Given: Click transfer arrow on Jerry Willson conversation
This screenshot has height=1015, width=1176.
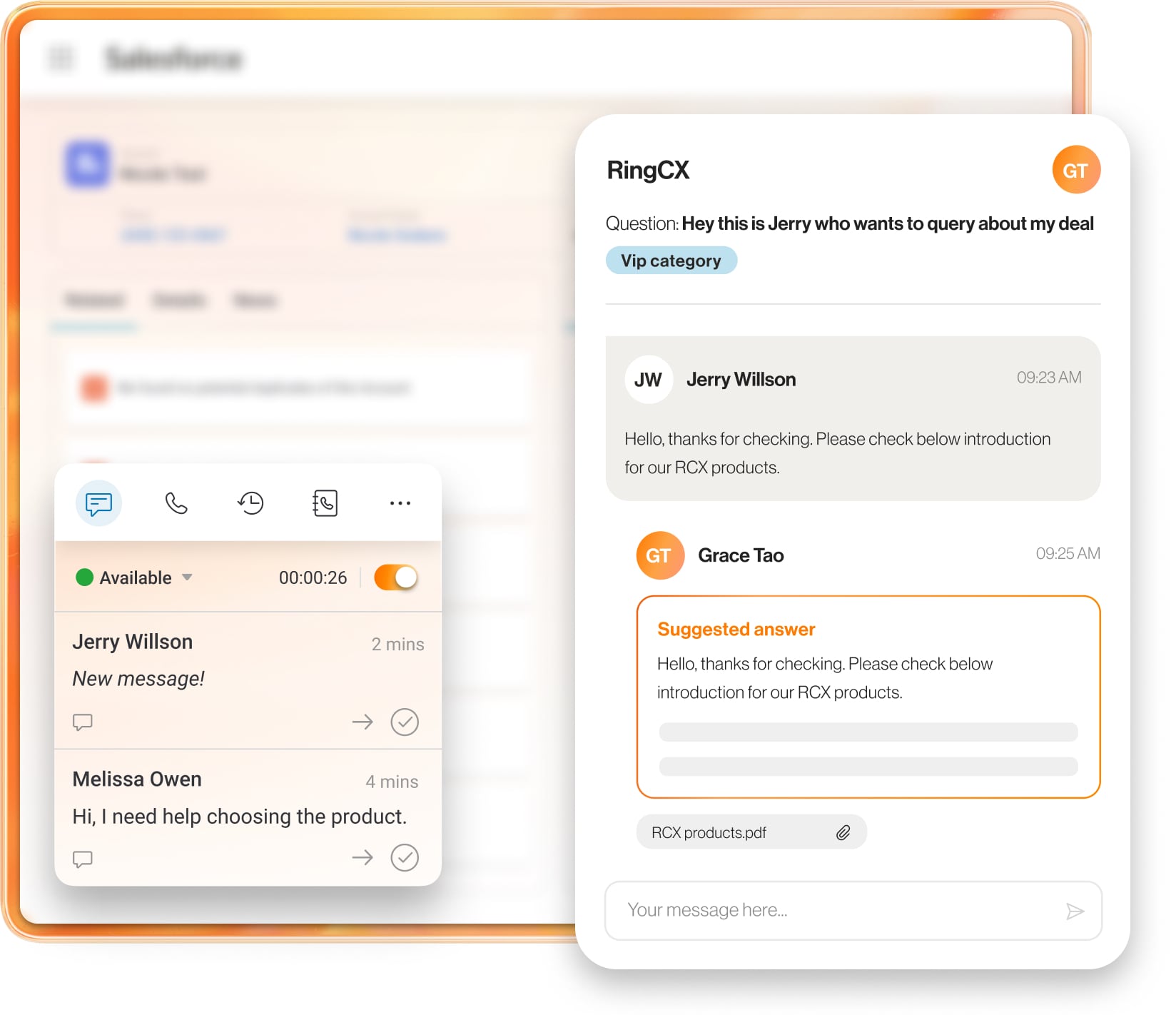Looking at the screenshot, I should coord(363,722).
